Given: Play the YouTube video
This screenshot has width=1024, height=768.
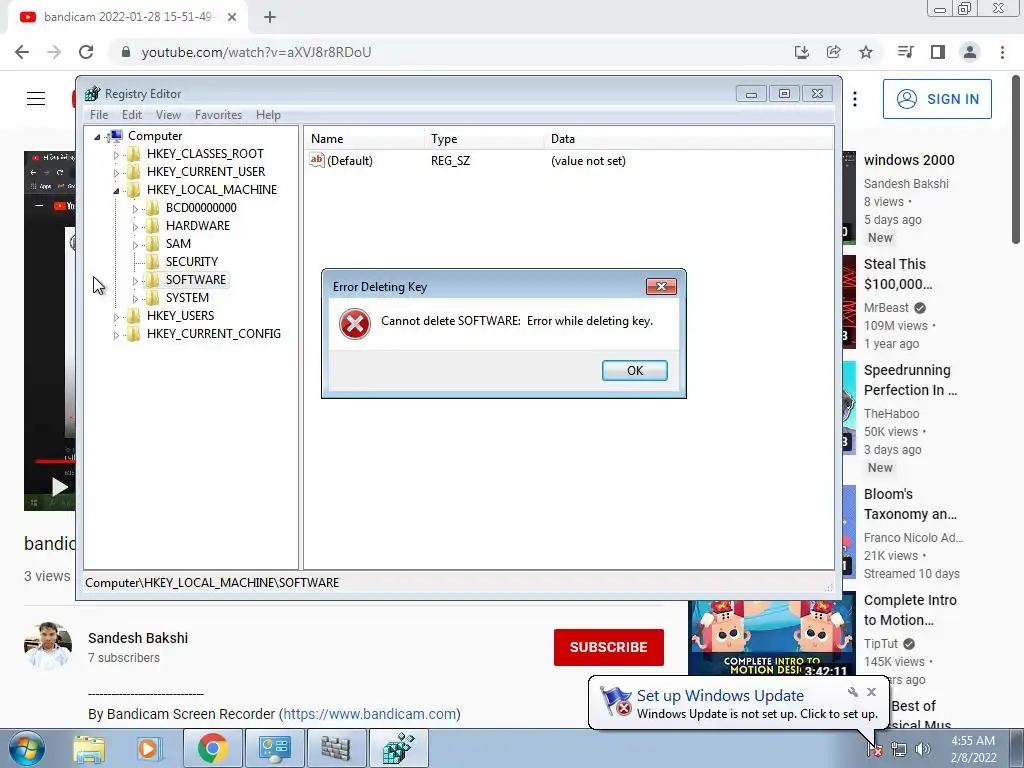Looking at the screenshot, I should (59, 487).
